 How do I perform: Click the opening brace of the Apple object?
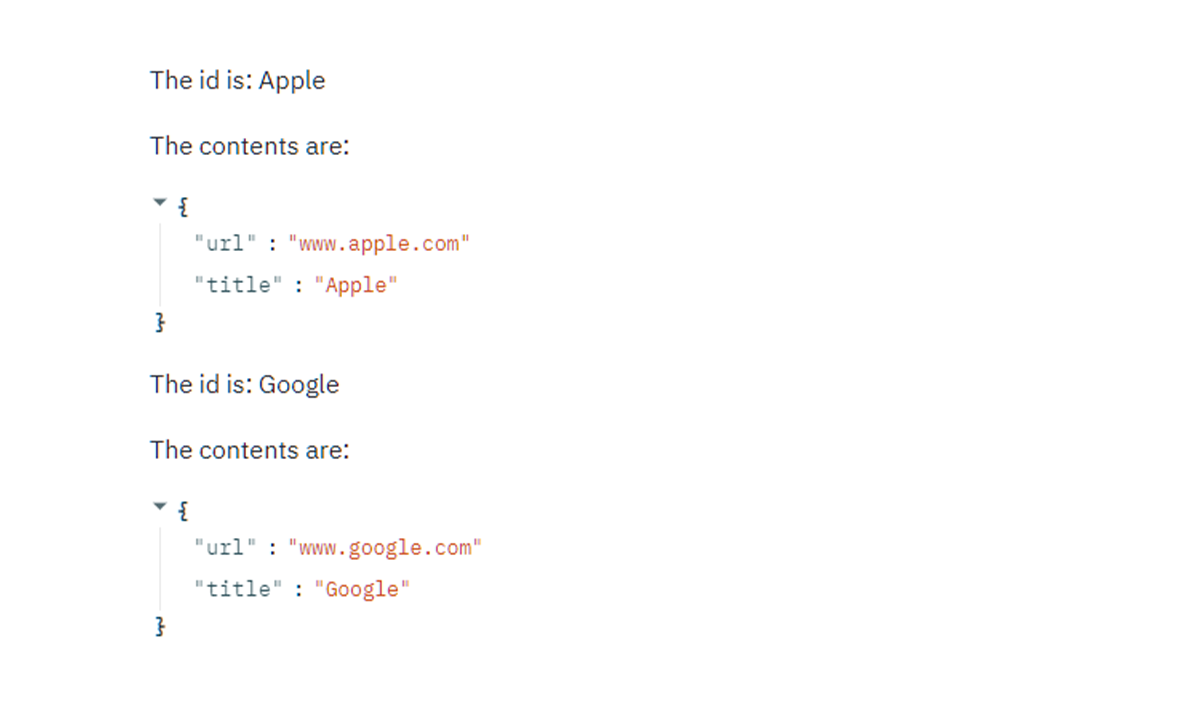tap(183, 207)
